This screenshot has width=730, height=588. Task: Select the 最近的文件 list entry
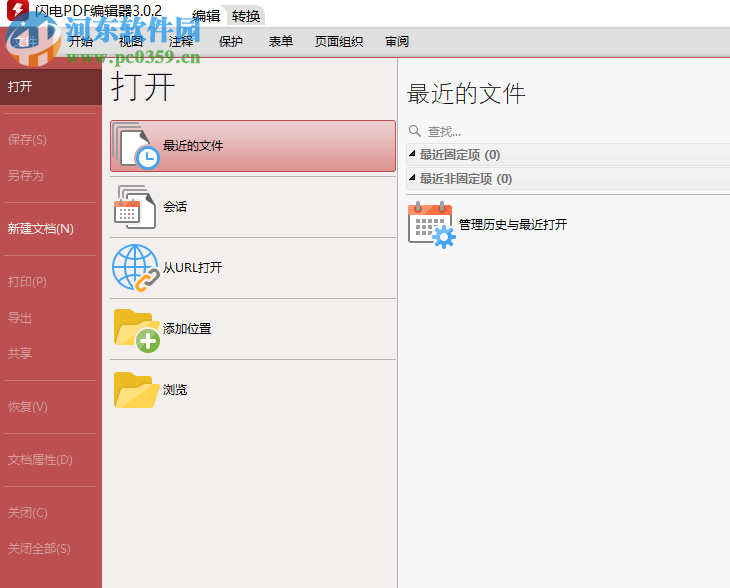pos(253,146)
